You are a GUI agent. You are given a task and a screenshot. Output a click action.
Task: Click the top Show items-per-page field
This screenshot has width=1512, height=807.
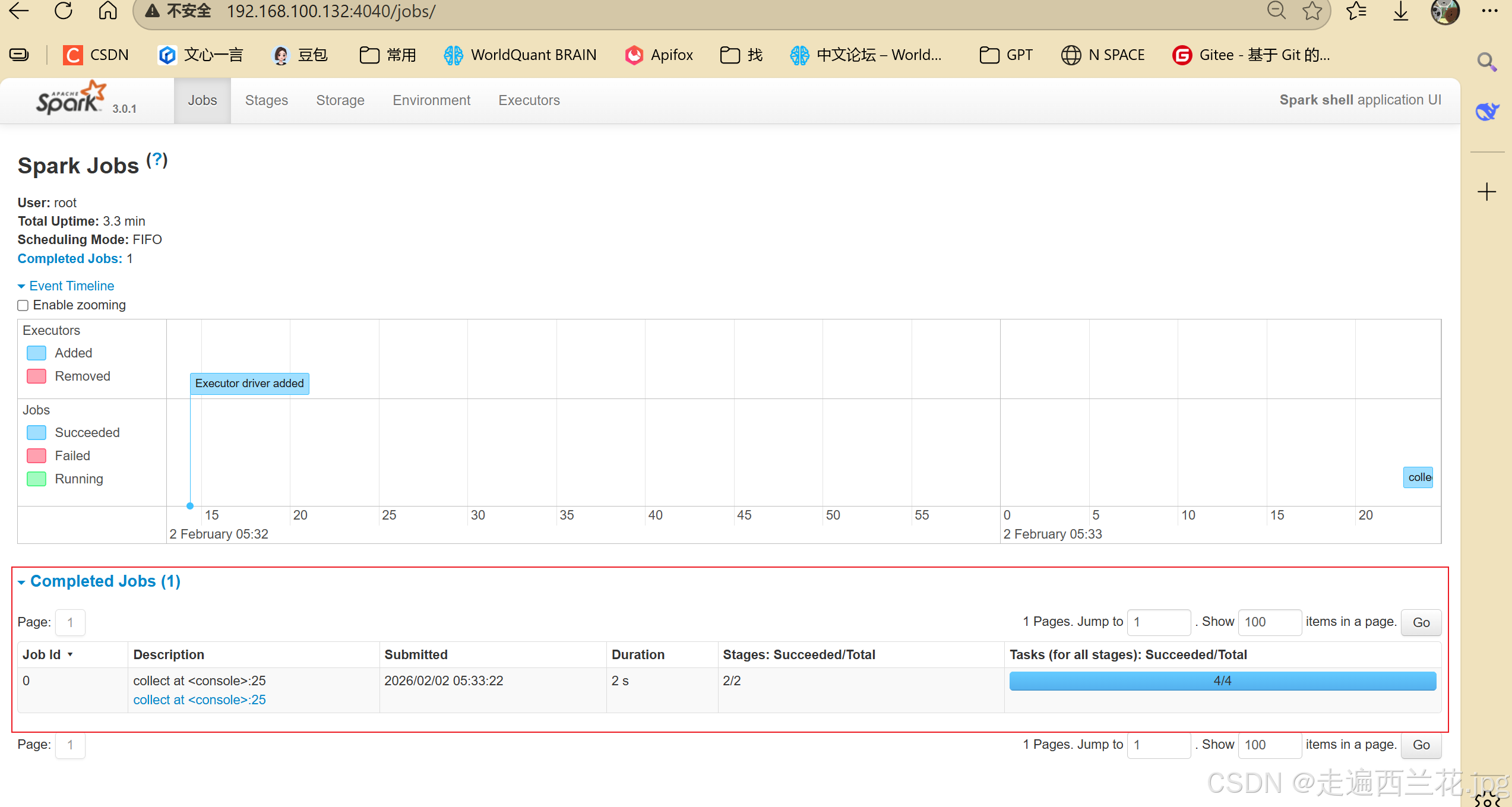click(1269, 622)
